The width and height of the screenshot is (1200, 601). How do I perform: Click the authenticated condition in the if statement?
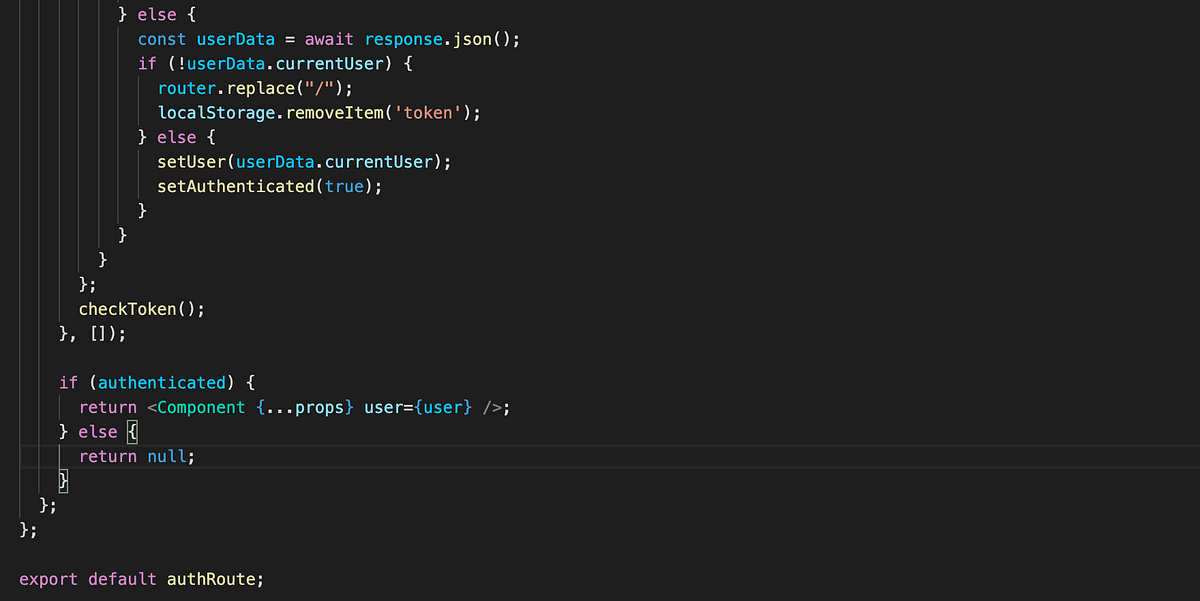[162, 382]
